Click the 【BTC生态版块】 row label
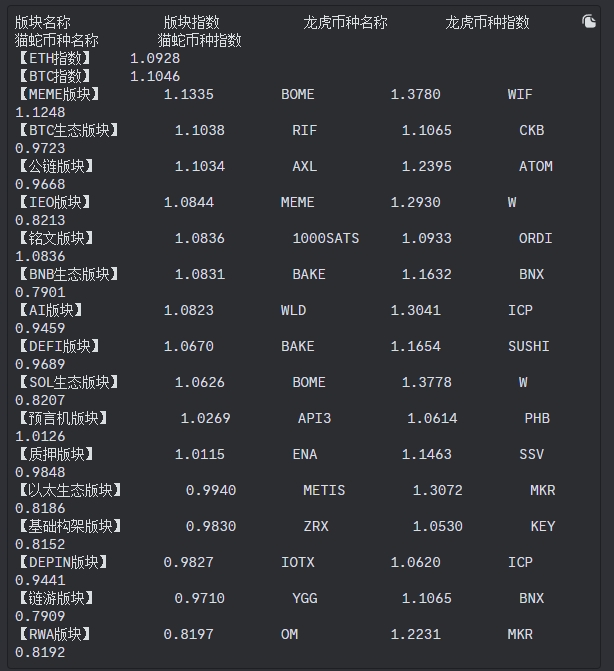Viewport: 614px width, 671px height. point(68,130)
